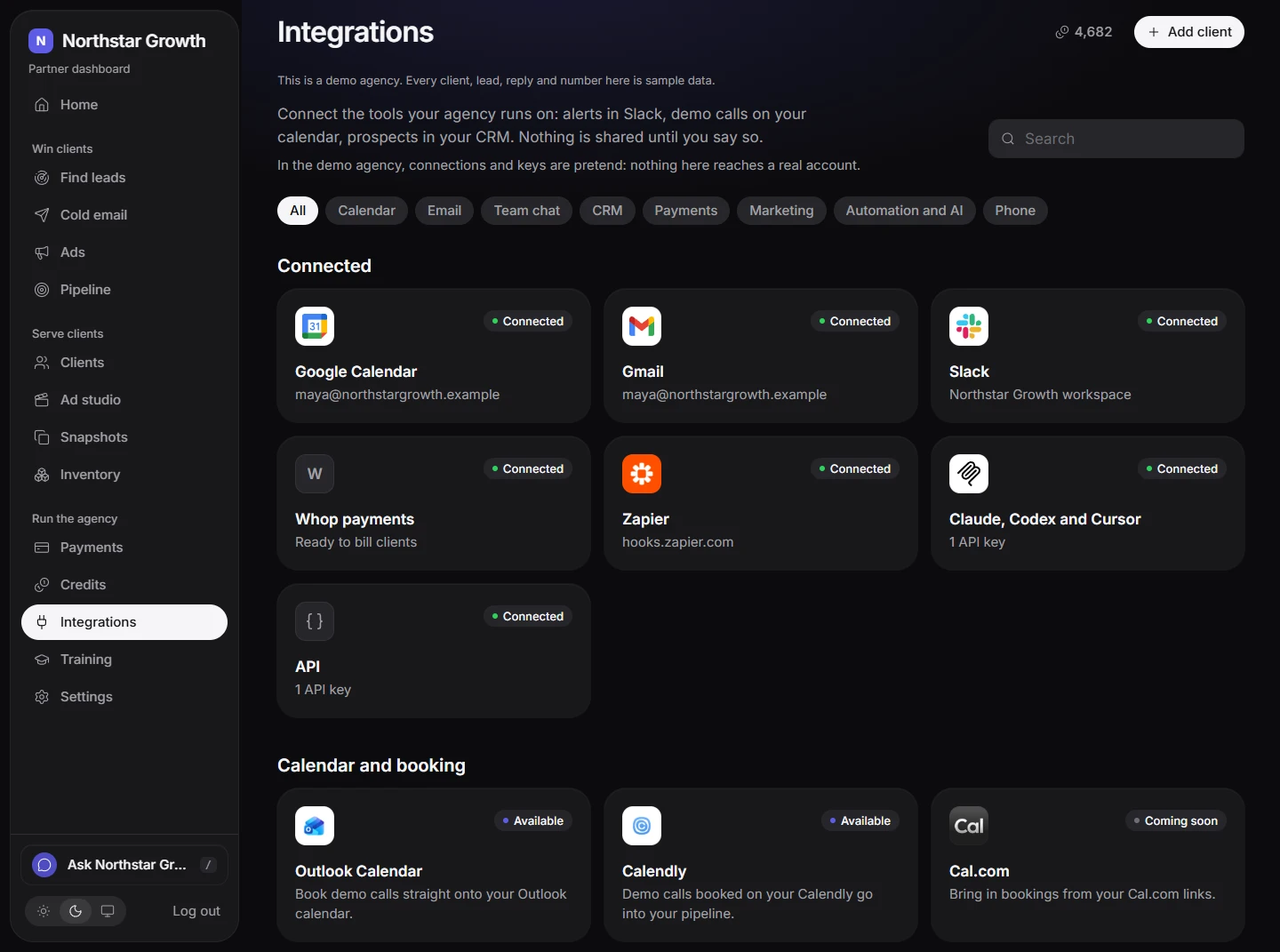Screen dimensions: 1280x952
Task: Click the Claude, Codex and Cursor icon
Action: pyautogui.click(x=969, y=474)
